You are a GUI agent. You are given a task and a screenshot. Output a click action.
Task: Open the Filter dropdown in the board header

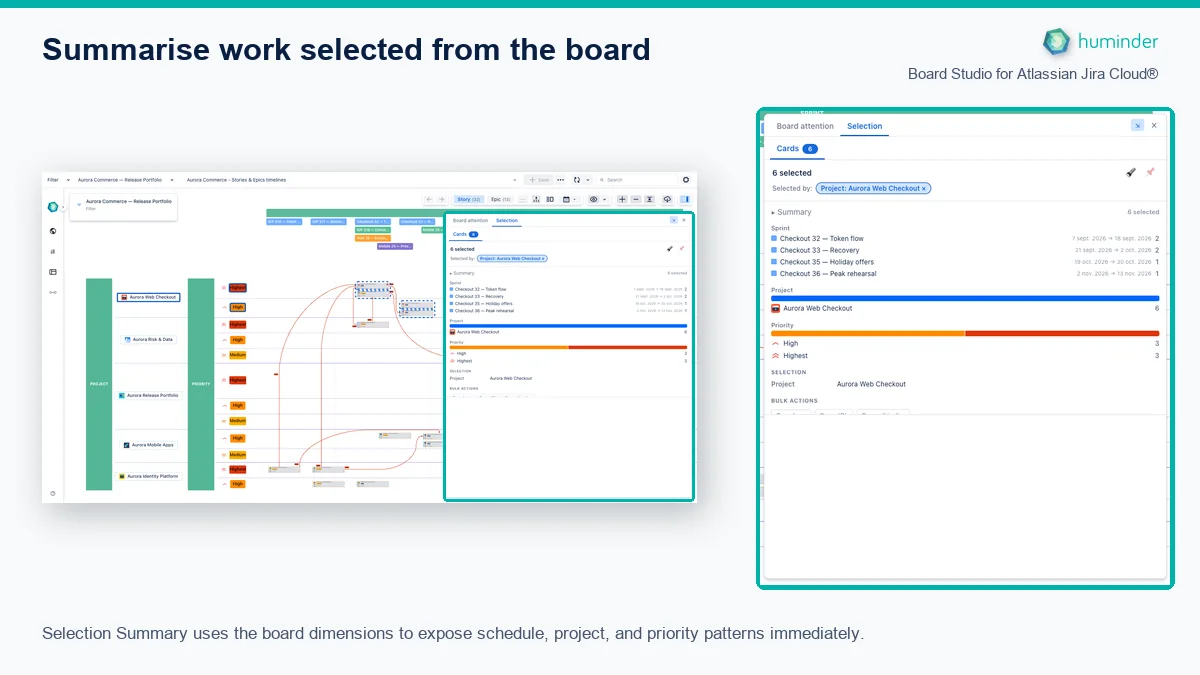point(58,180)
